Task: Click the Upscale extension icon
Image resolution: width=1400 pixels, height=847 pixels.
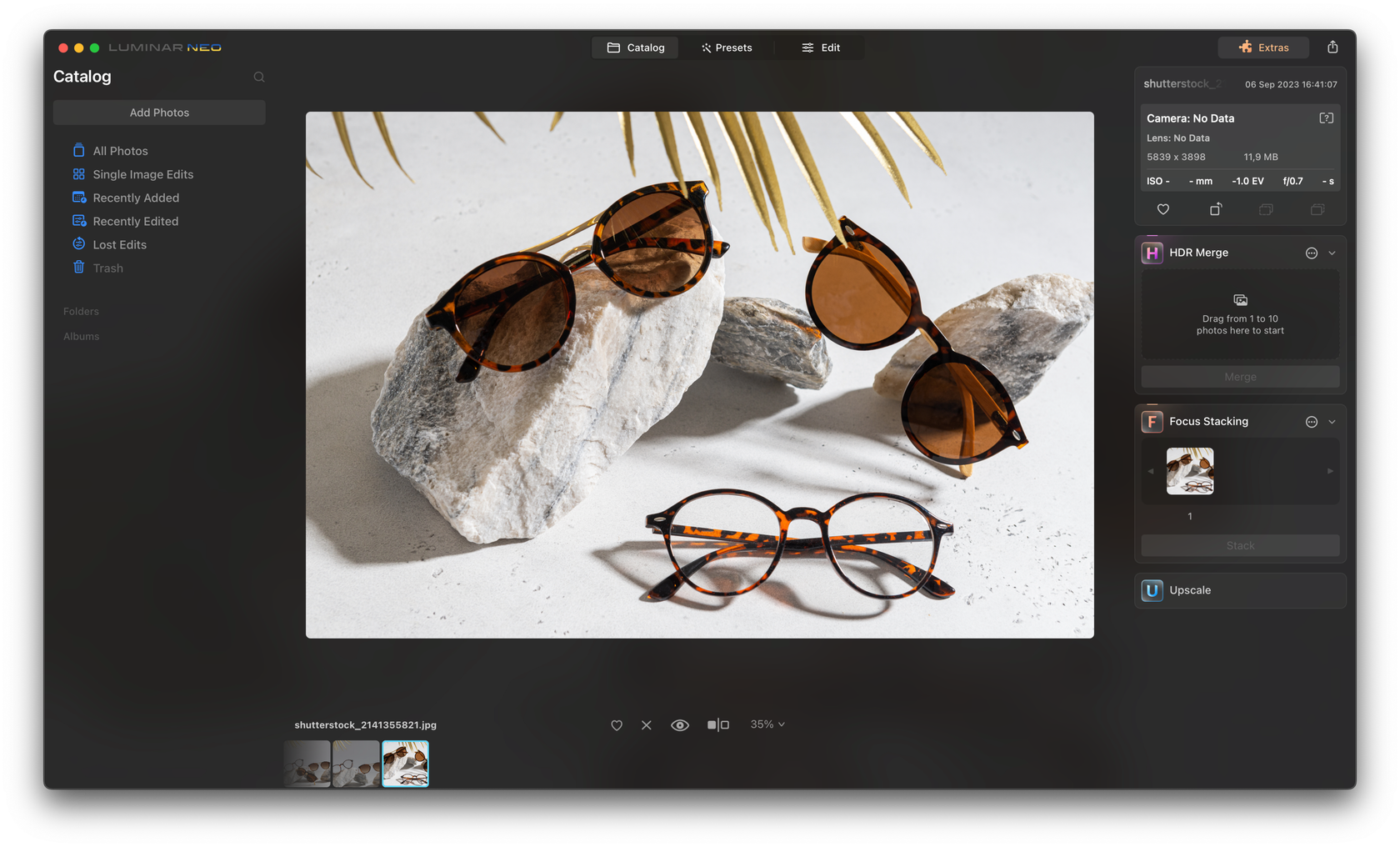Action: (1152, 590)
